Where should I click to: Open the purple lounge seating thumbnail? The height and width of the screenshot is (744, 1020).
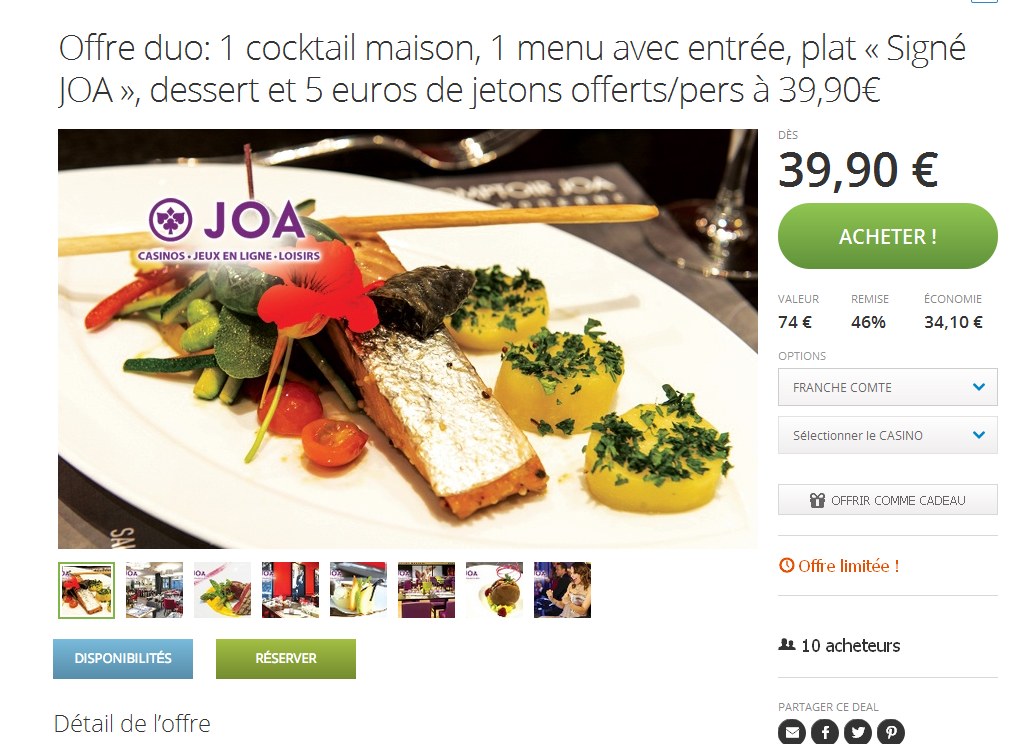coord(426,590)
